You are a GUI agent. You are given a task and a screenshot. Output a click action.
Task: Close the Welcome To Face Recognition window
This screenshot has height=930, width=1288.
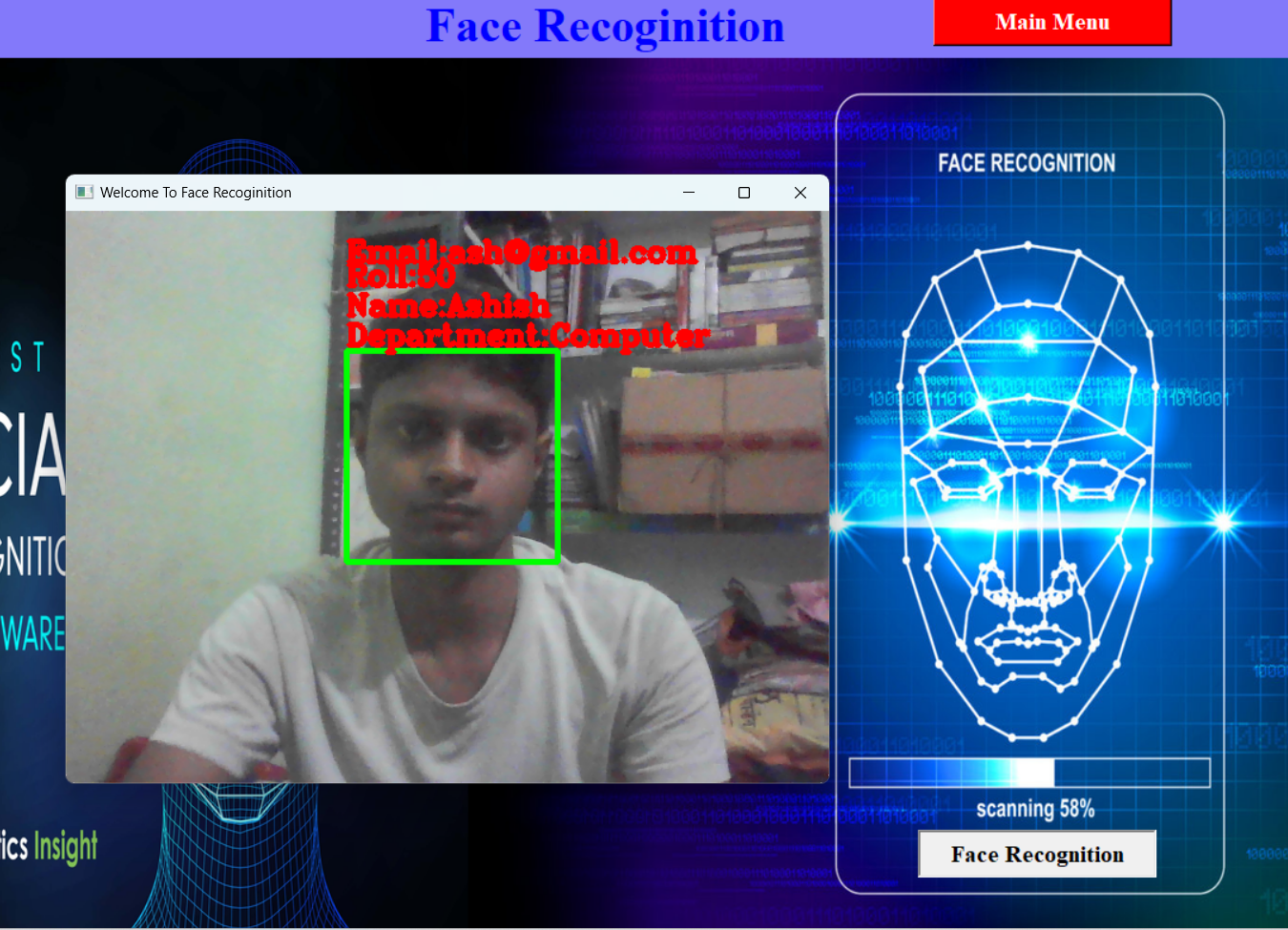point(800,193)
